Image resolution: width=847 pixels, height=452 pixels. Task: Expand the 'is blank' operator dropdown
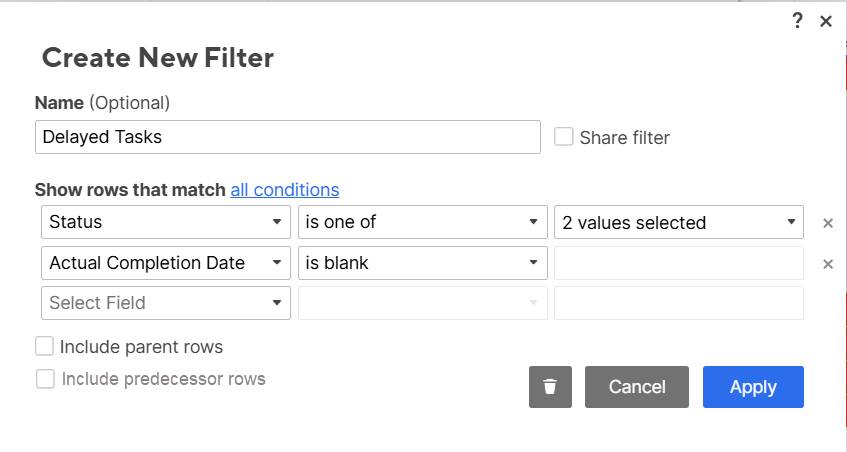click(x=422, y=263)
